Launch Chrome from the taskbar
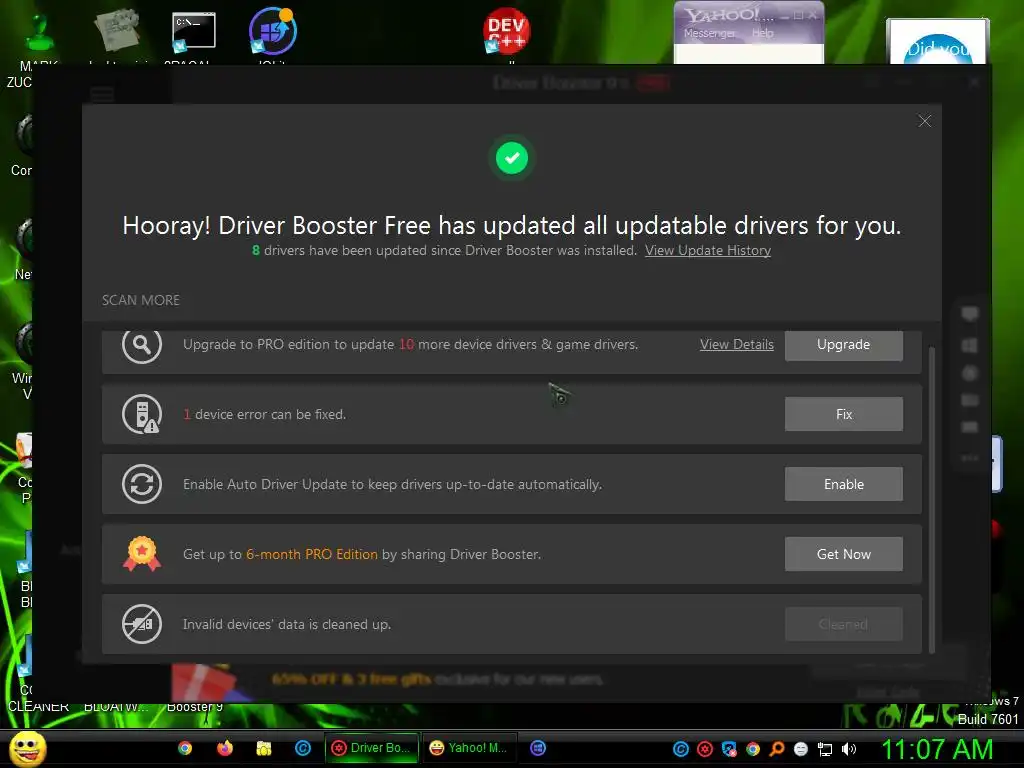 (185, 748)
